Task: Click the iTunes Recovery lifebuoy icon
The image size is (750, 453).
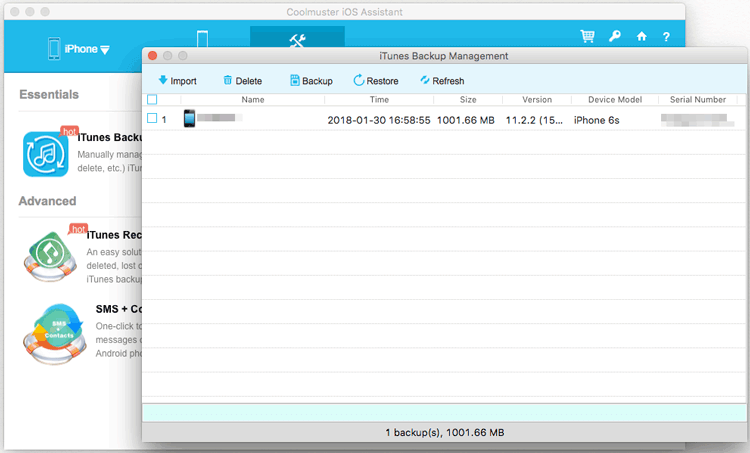Action: [x=50, y=257]
